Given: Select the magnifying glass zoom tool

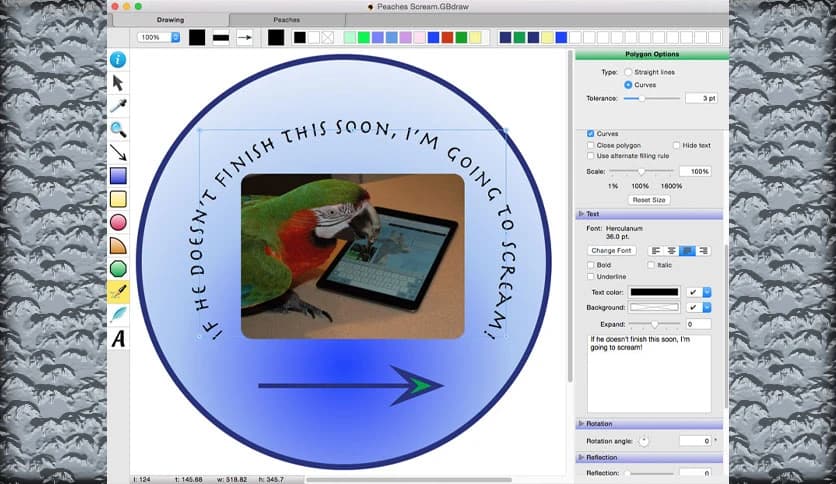Looking at the screenshot, I should pos(118,129).
